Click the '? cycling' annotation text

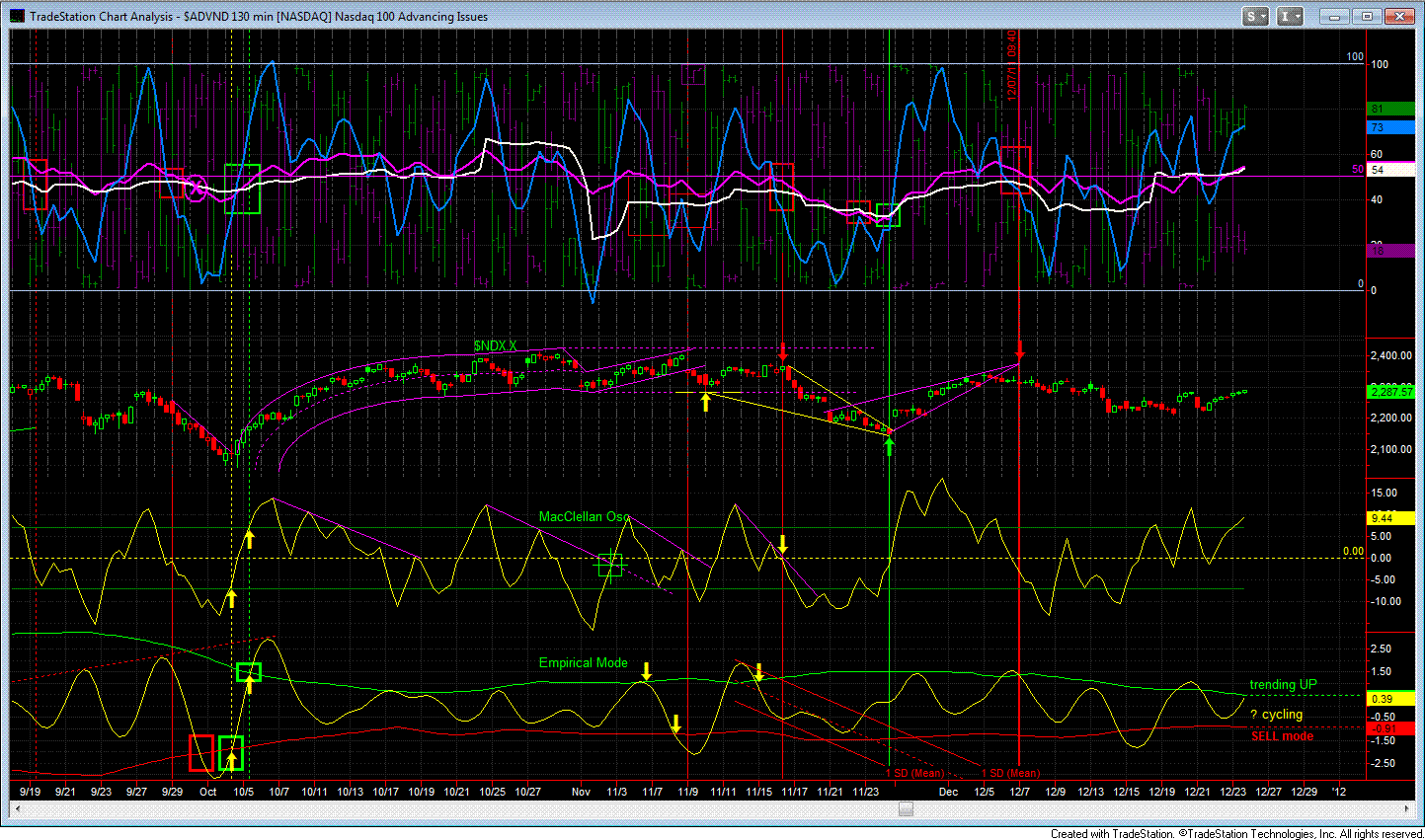(1277, 714)
